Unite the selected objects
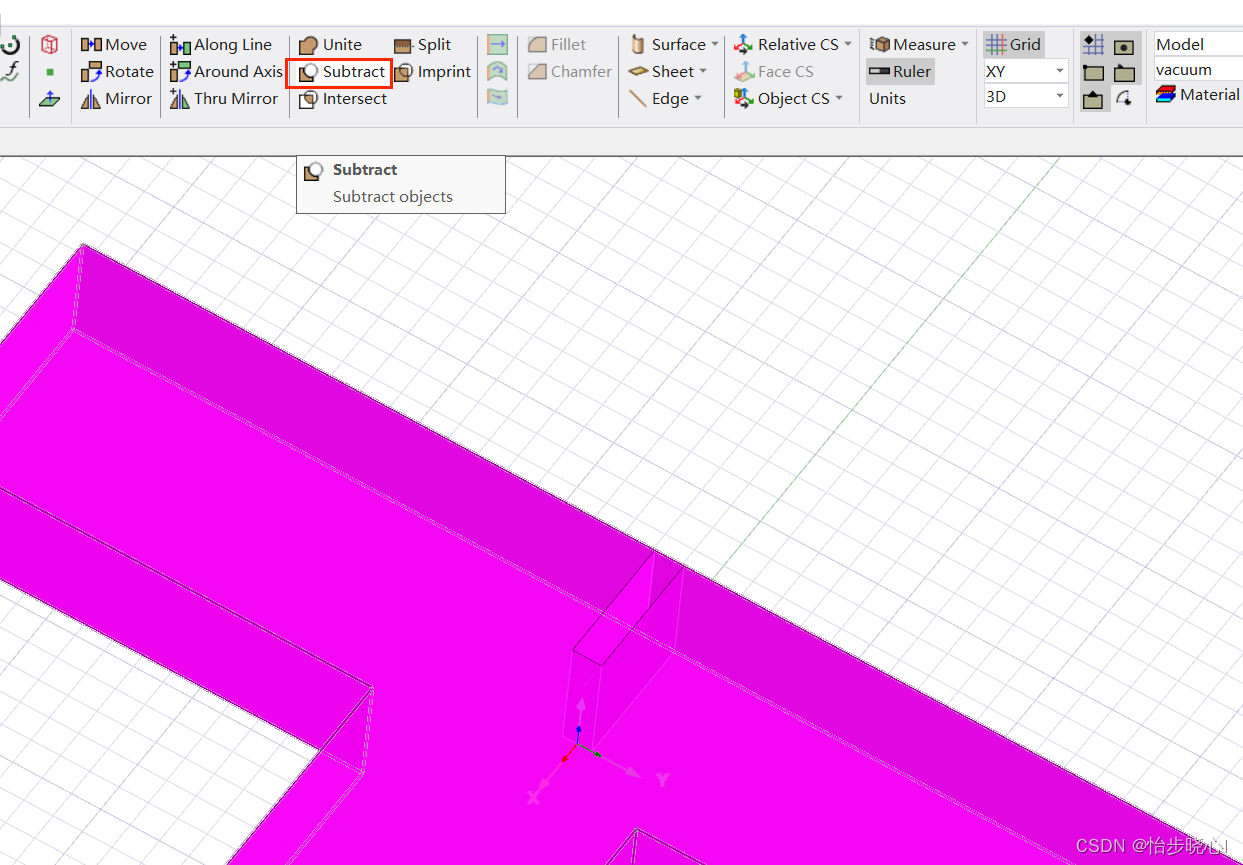Viewport: 1243px width, 865px height. (331, 45)
